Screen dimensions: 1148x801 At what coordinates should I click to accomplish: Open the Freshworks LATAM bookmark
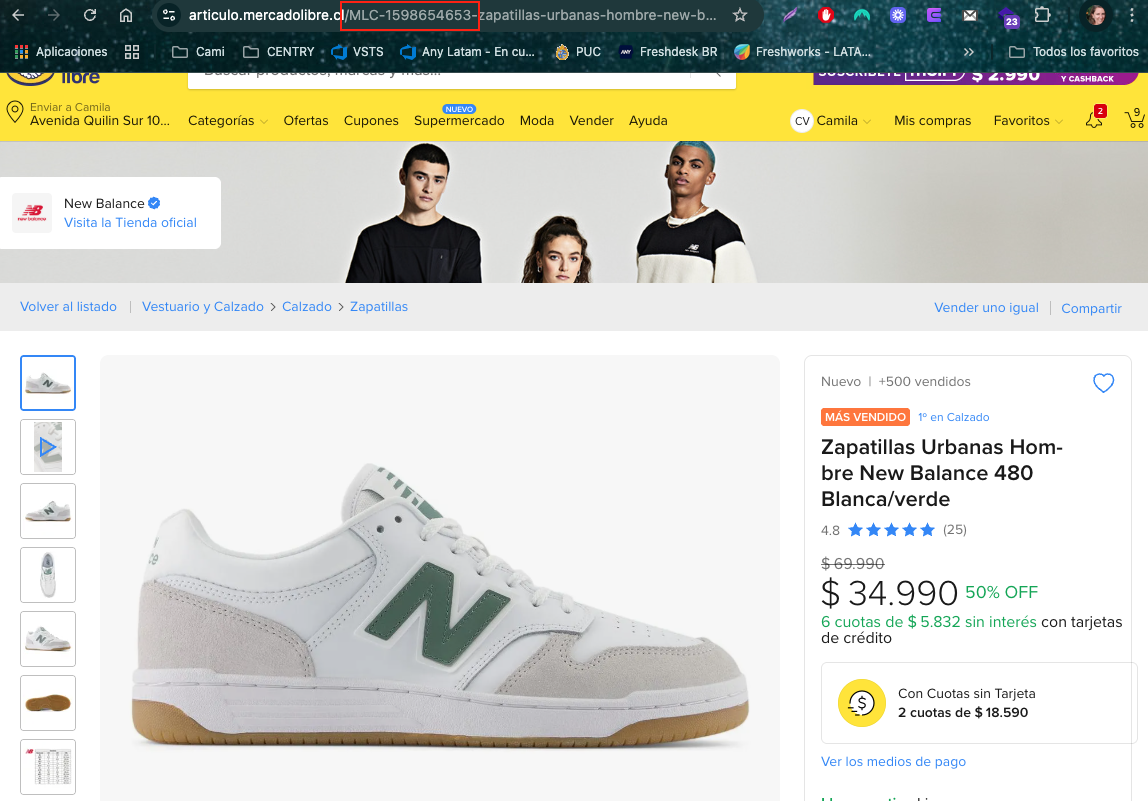tap(803, 51)
